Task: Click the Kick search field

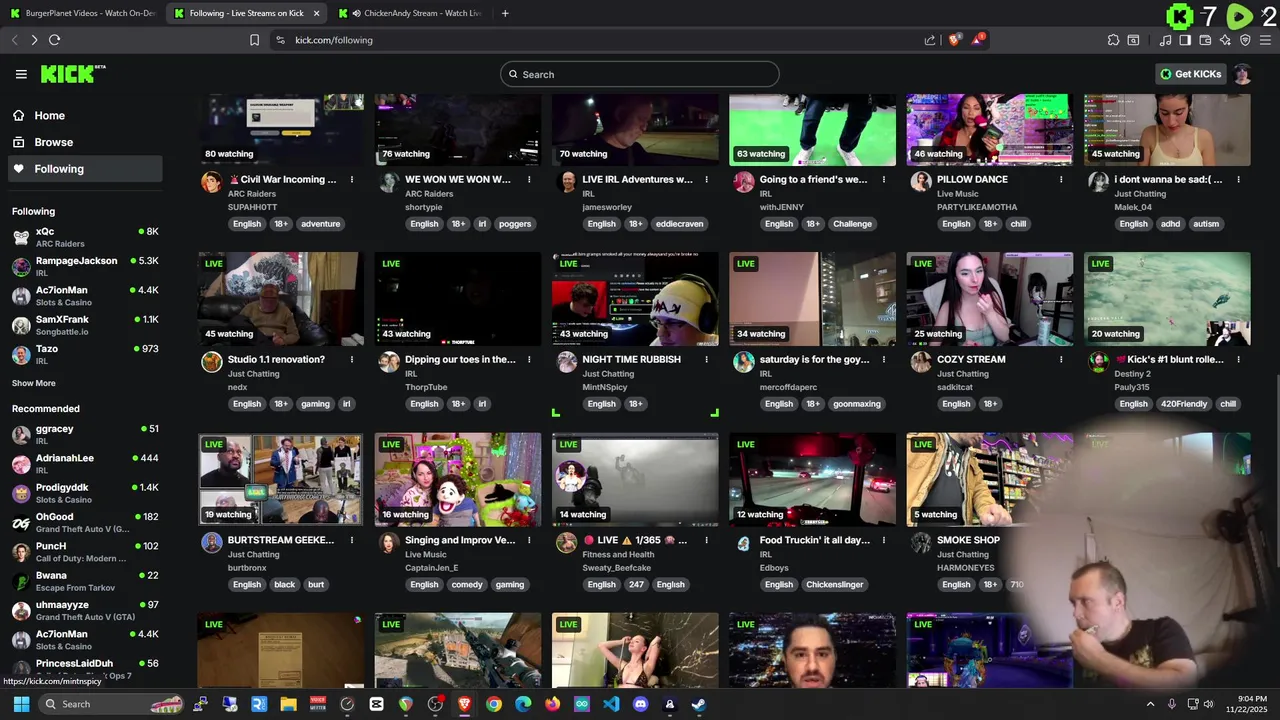Action: (x=640, y=74)
